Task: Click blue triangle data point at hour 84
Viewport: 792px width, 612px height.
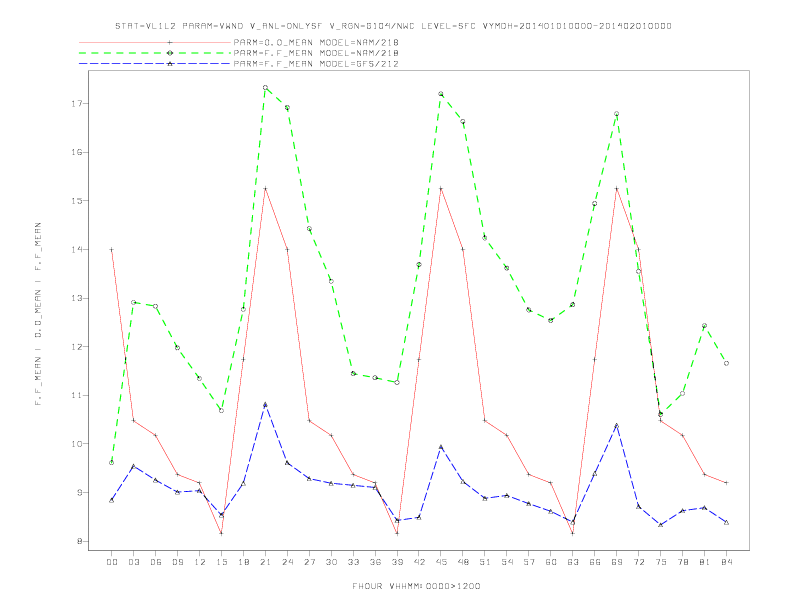Action: (726, 523)
